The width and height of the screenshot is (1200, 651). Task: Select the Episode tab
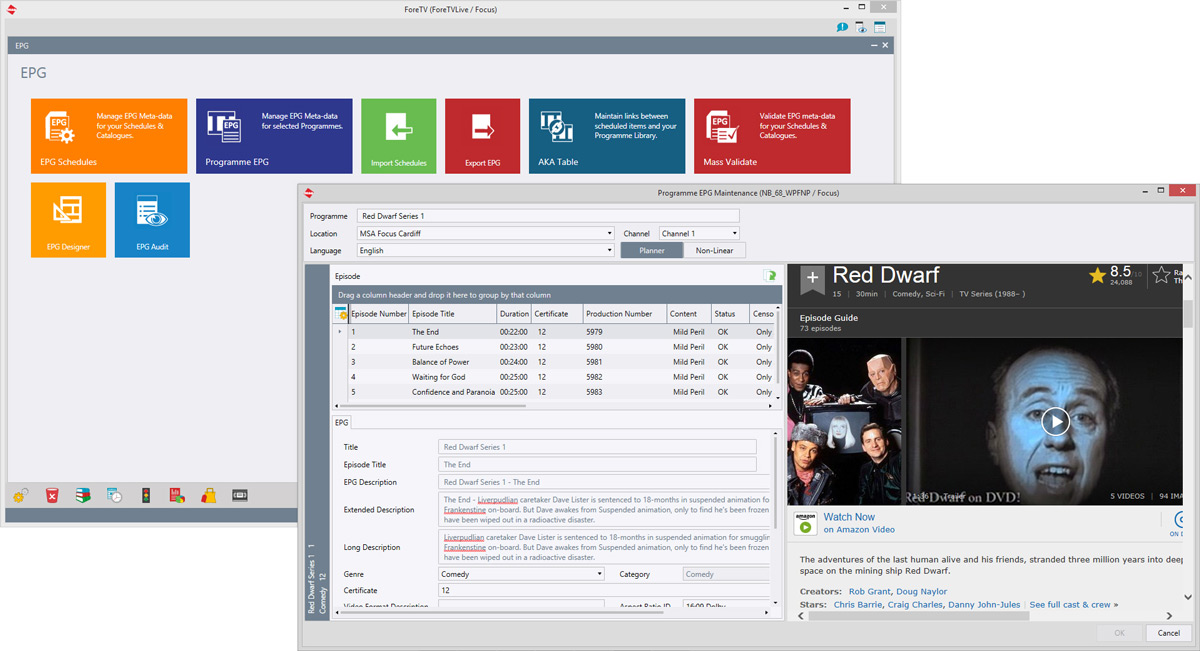[x=347, y=276]
